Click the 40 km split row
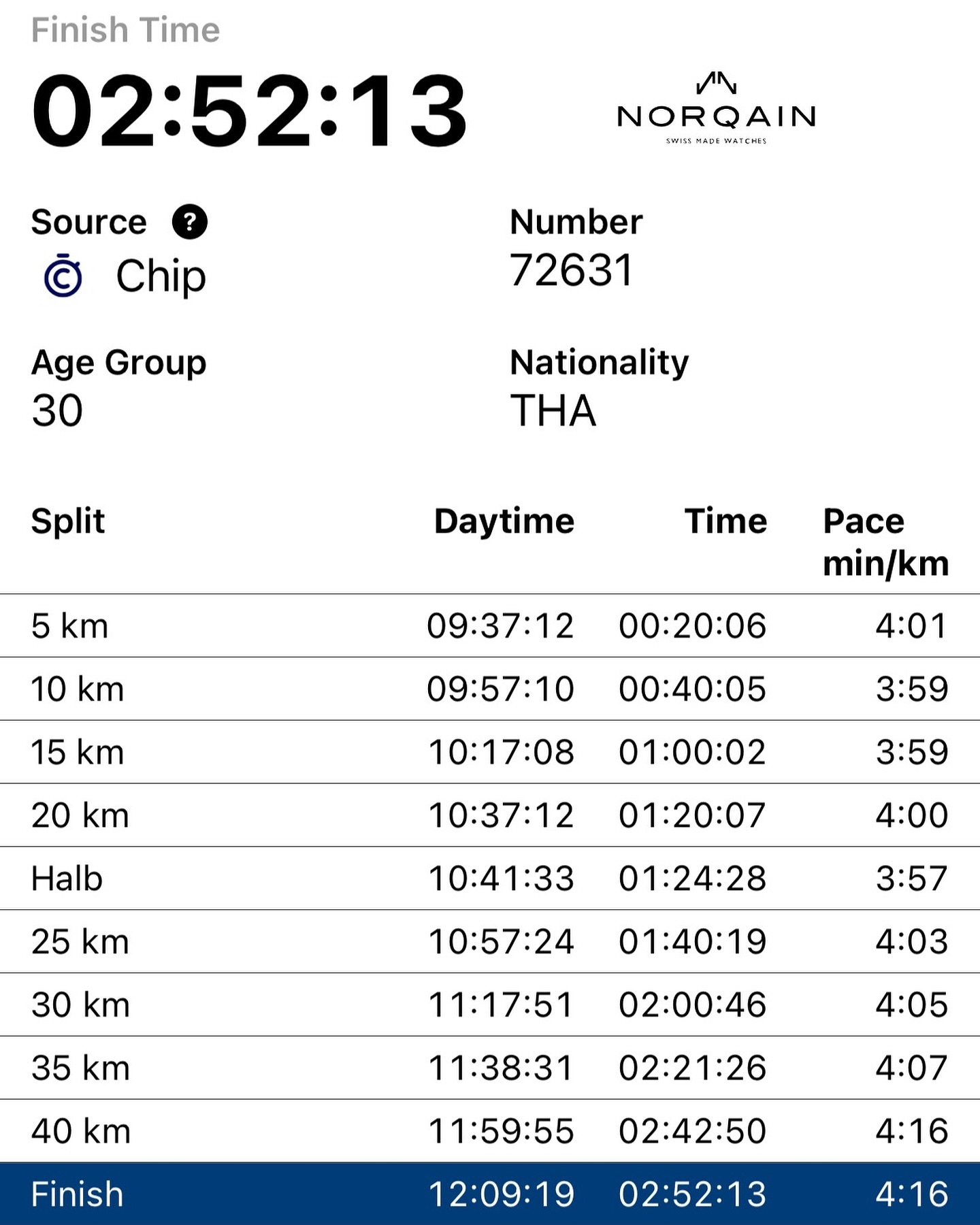 (x=490, y=1130)
